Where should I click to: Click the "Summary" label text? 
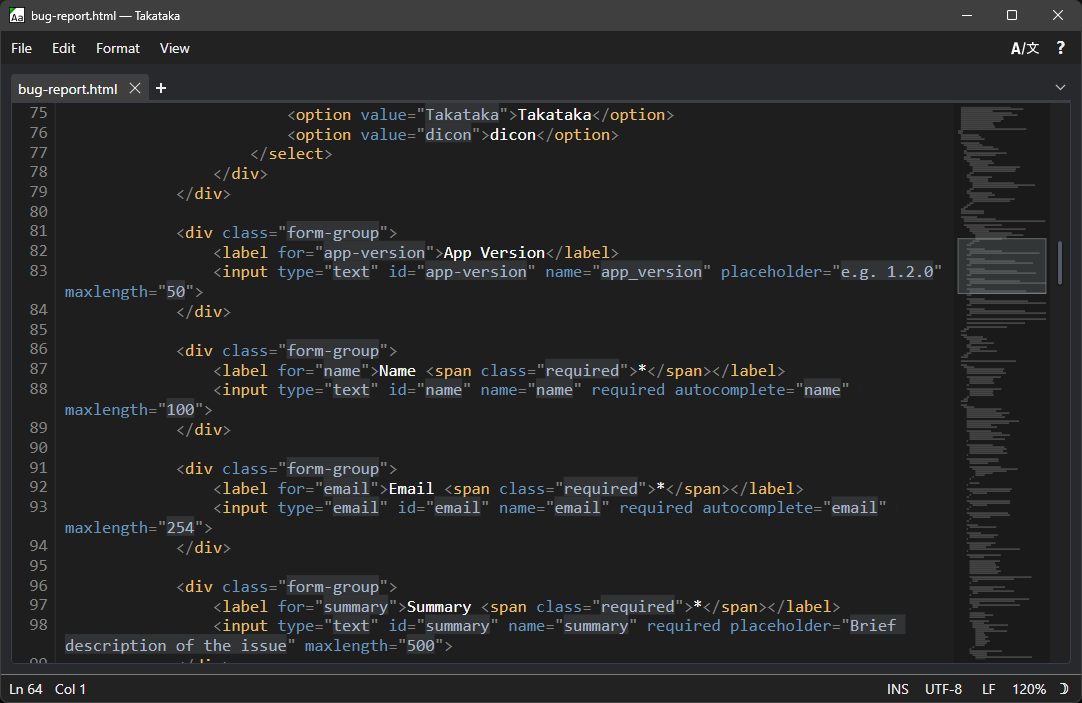point(439,606)
